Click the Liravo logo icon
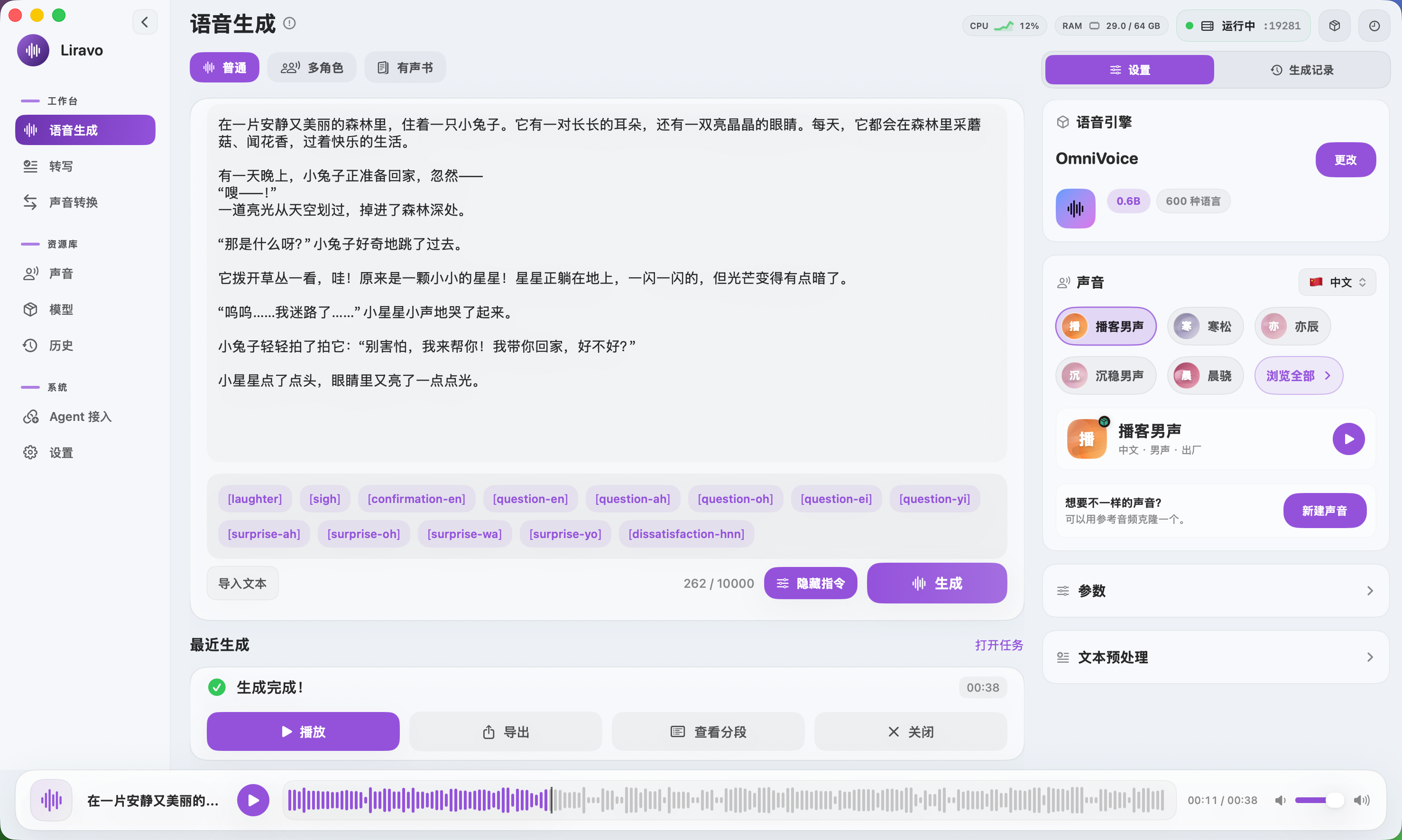 tap(33, 50)
